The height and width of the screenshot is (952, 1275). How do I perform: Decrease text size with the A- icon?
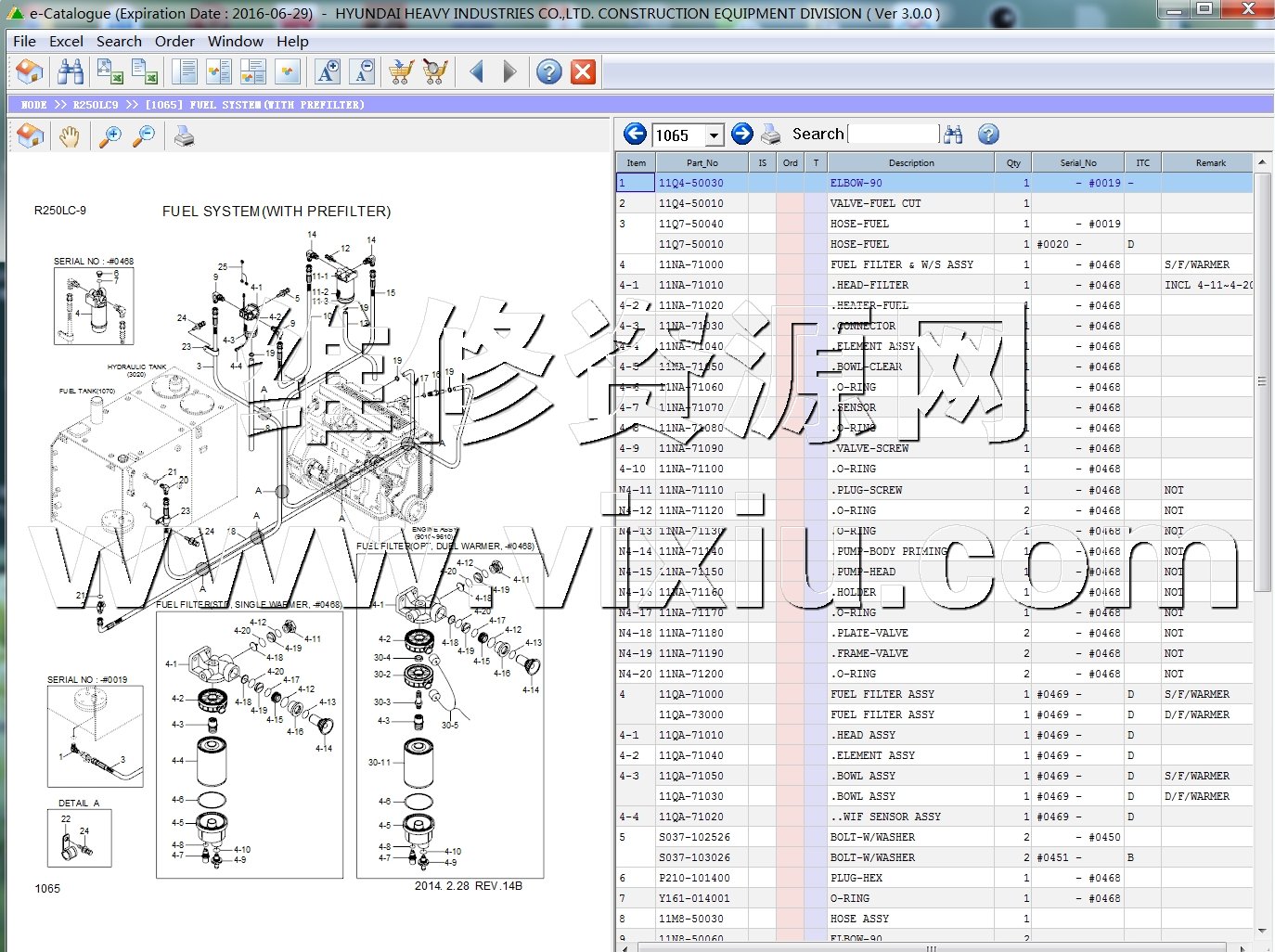click(362, 71)
